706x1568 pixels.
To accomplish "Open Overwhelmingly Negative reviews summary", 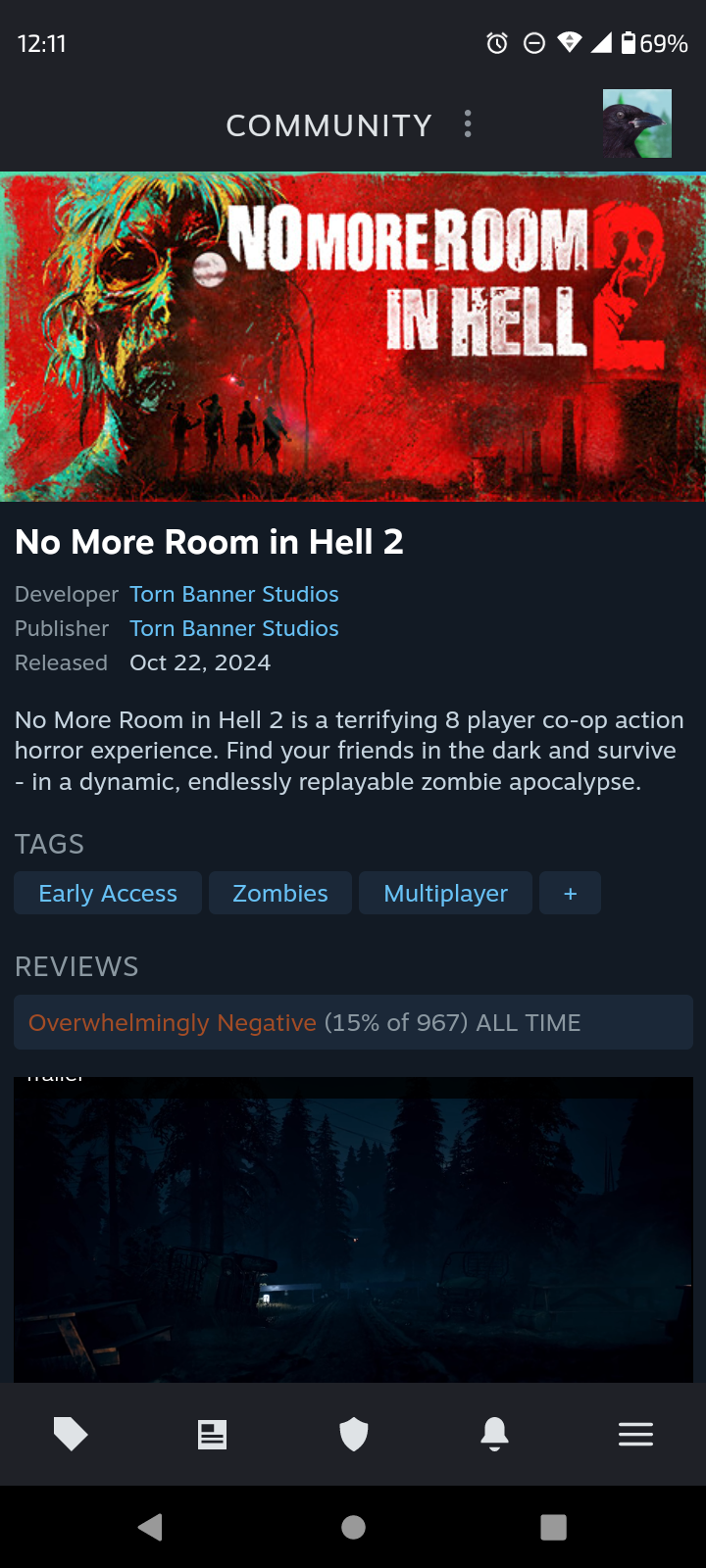I will 353,1022.
